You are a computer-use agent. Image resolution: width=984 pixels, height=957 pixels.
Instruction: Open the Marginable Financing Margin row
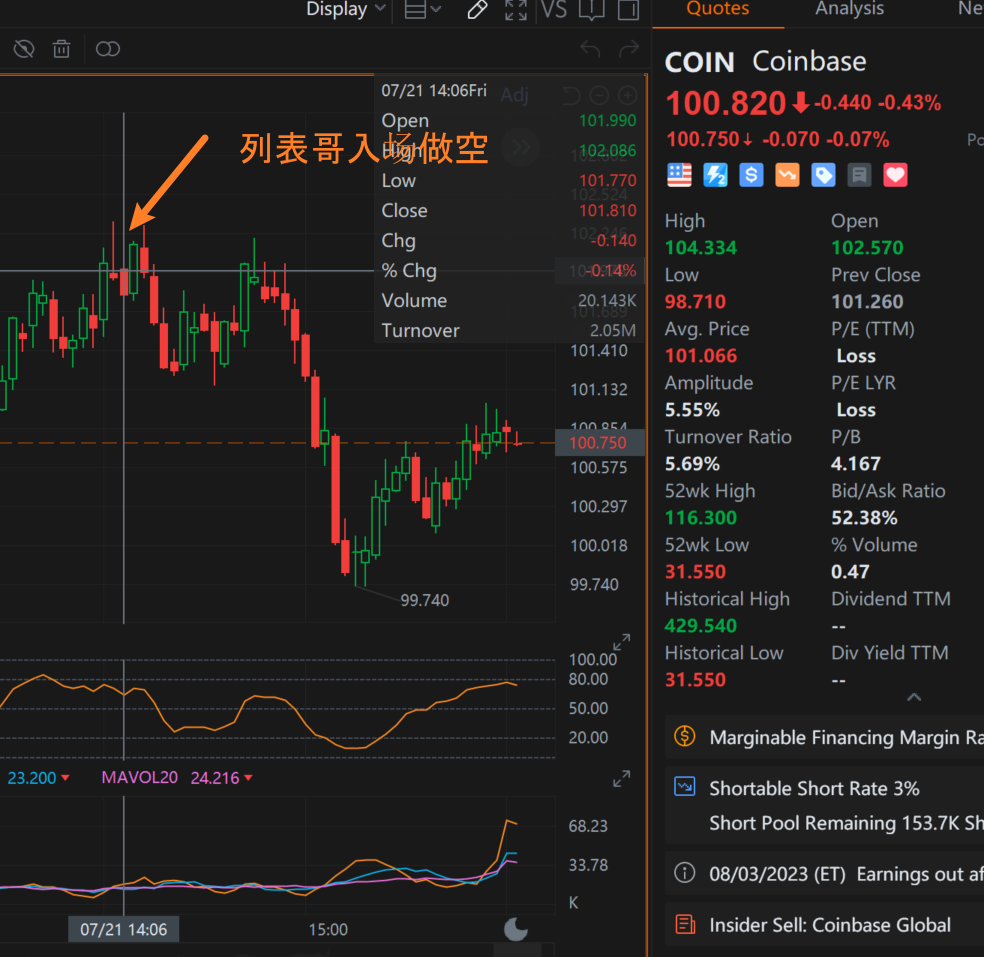coord(825,737)
